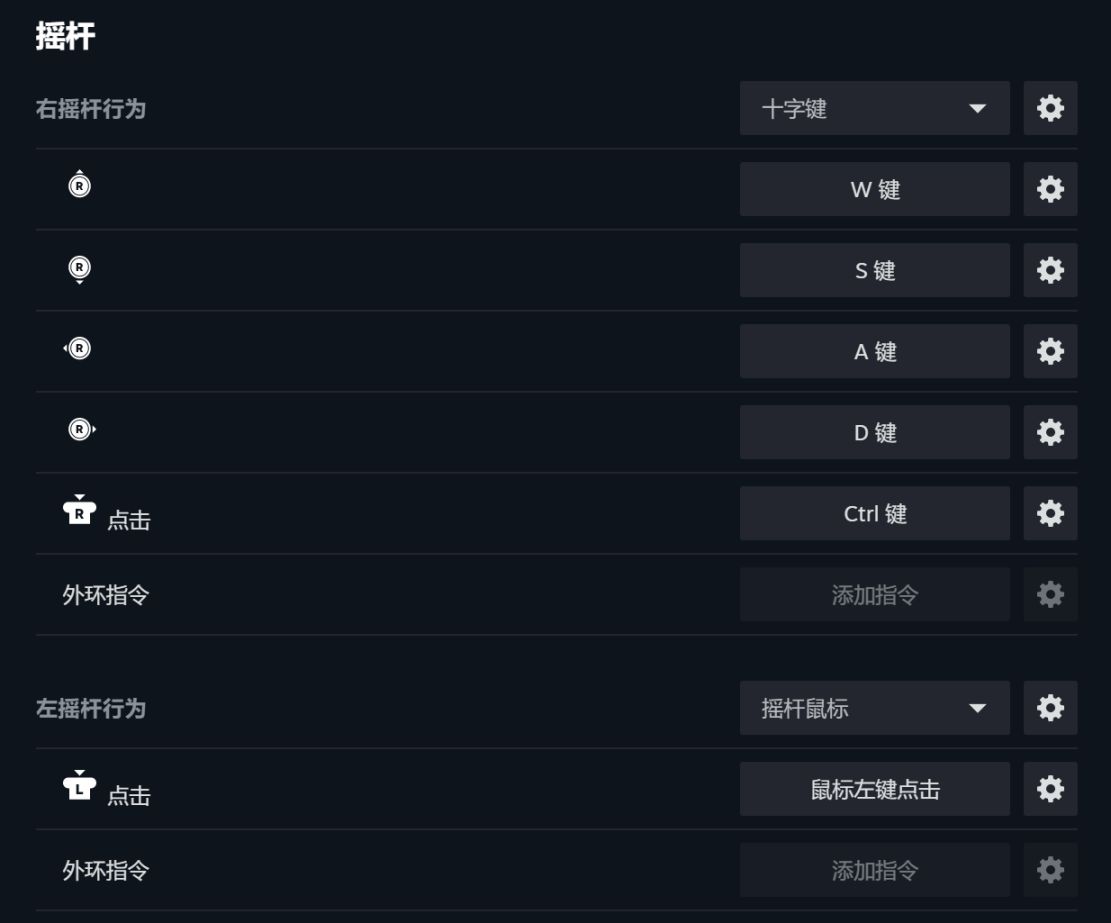Click 添加指令 for right stick outer ring
This screenshot has width=1111, height=923.
874,595
